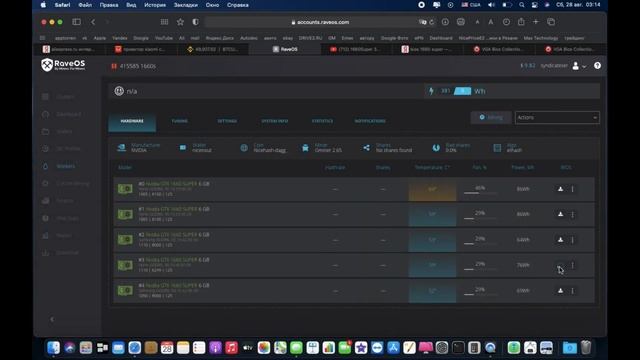Viewport: 640px width, 360px height.
Task: Open YouTube bookmark in favorites bar
Action: pos(164,38)
